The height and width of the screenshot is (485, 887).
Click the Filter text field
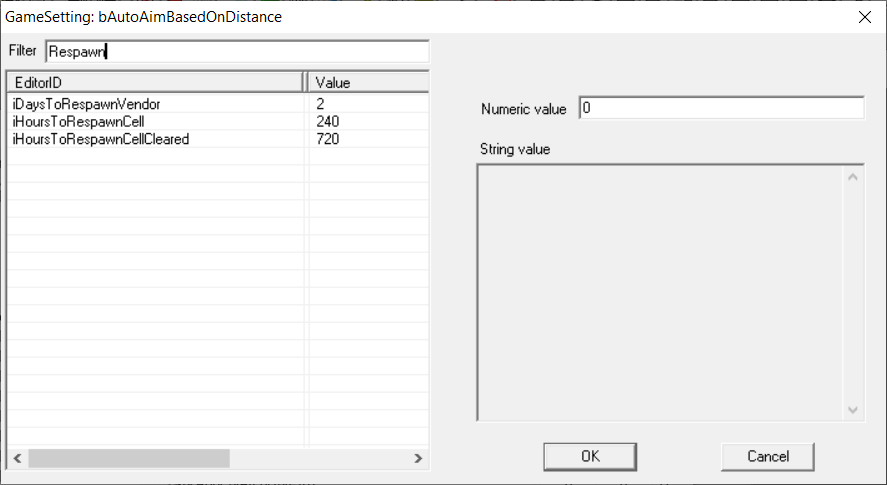[x=237, y=51]
